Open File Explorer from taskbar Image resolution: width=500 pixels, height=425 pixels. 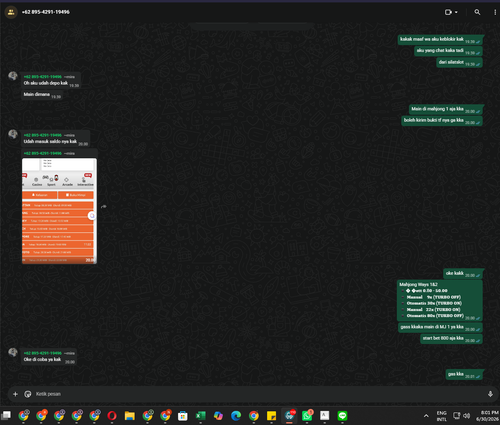click(x=130, y=416)
